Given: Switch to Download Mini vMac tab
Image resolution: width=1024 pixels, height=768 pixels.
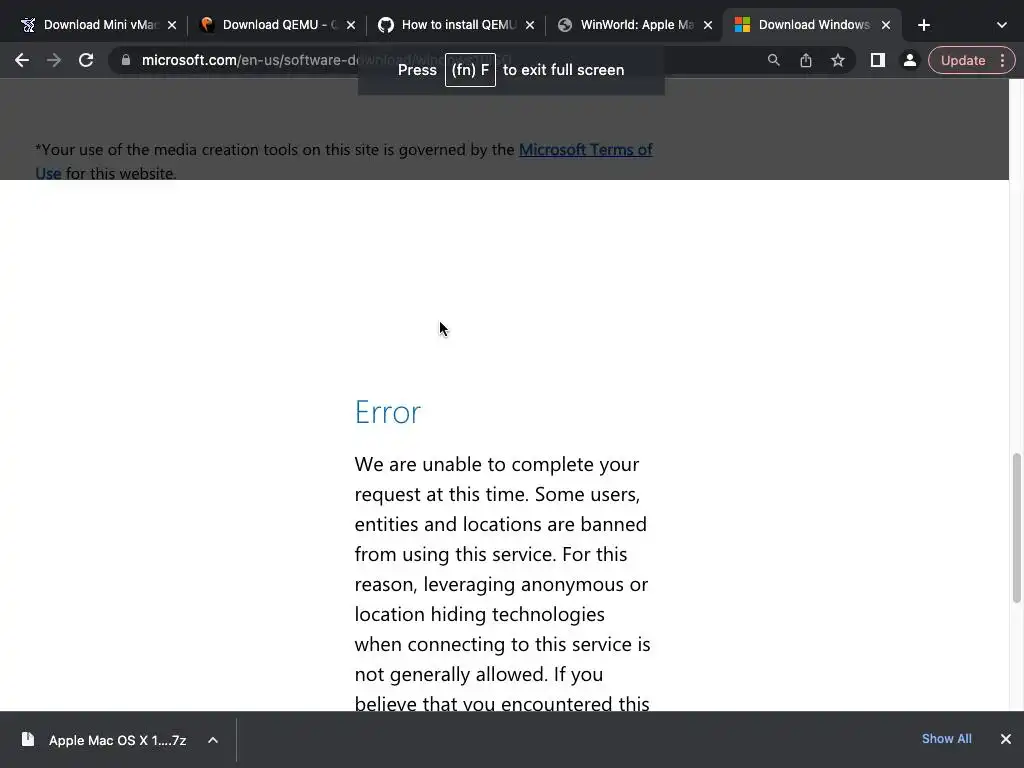Looking at the screenshot, I should tap(99, 25).
